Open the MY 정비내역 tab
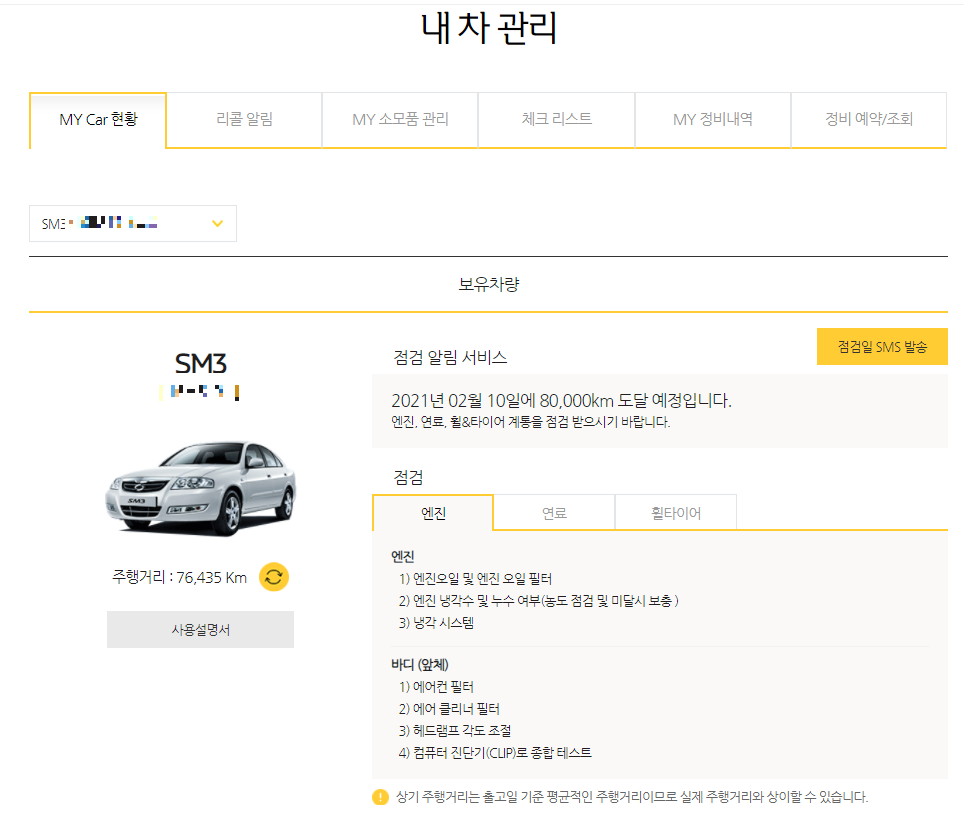This screenshot has width=964, height=816. point(713,121)
